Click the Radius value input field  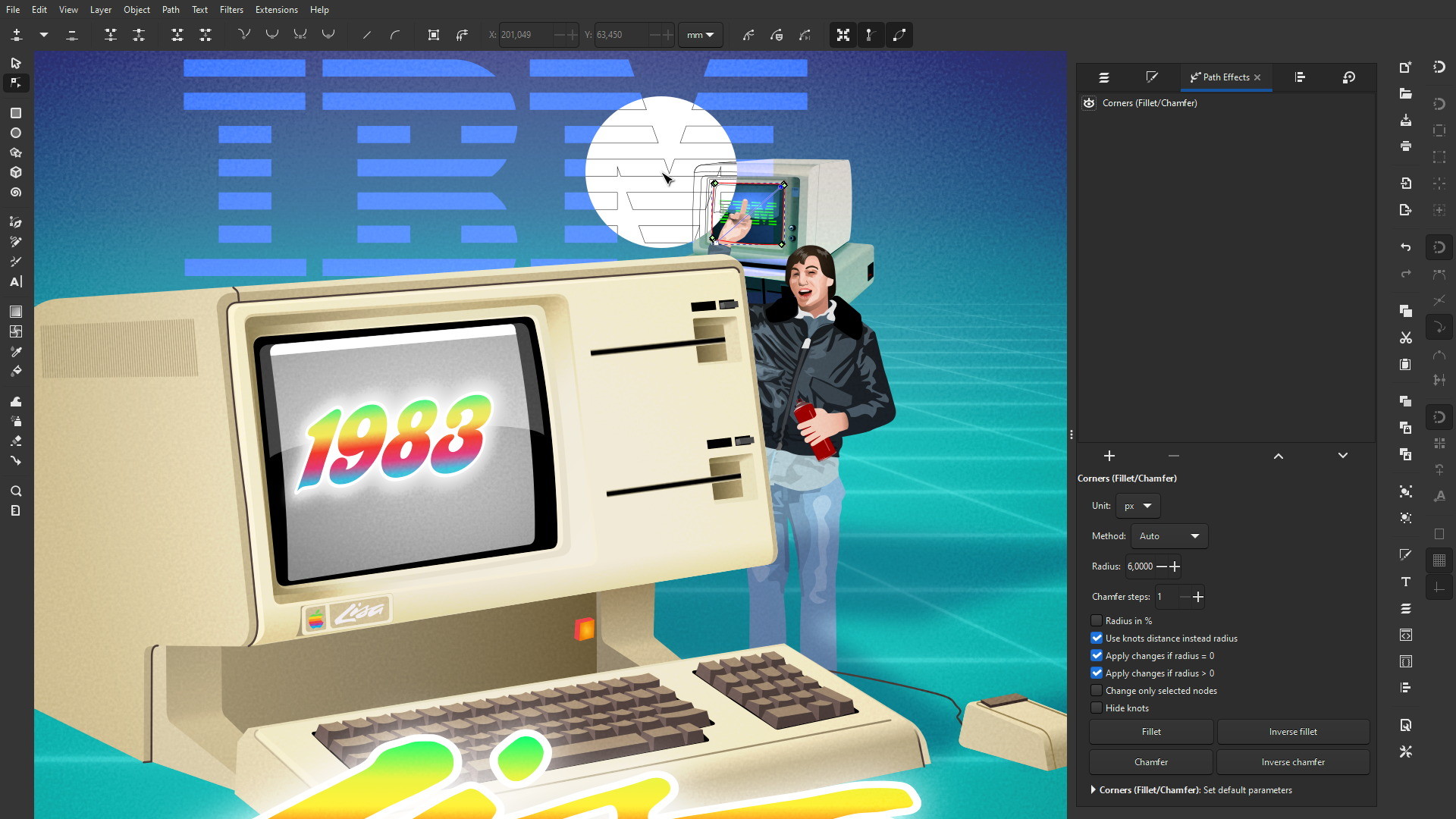pos(1140,566)
